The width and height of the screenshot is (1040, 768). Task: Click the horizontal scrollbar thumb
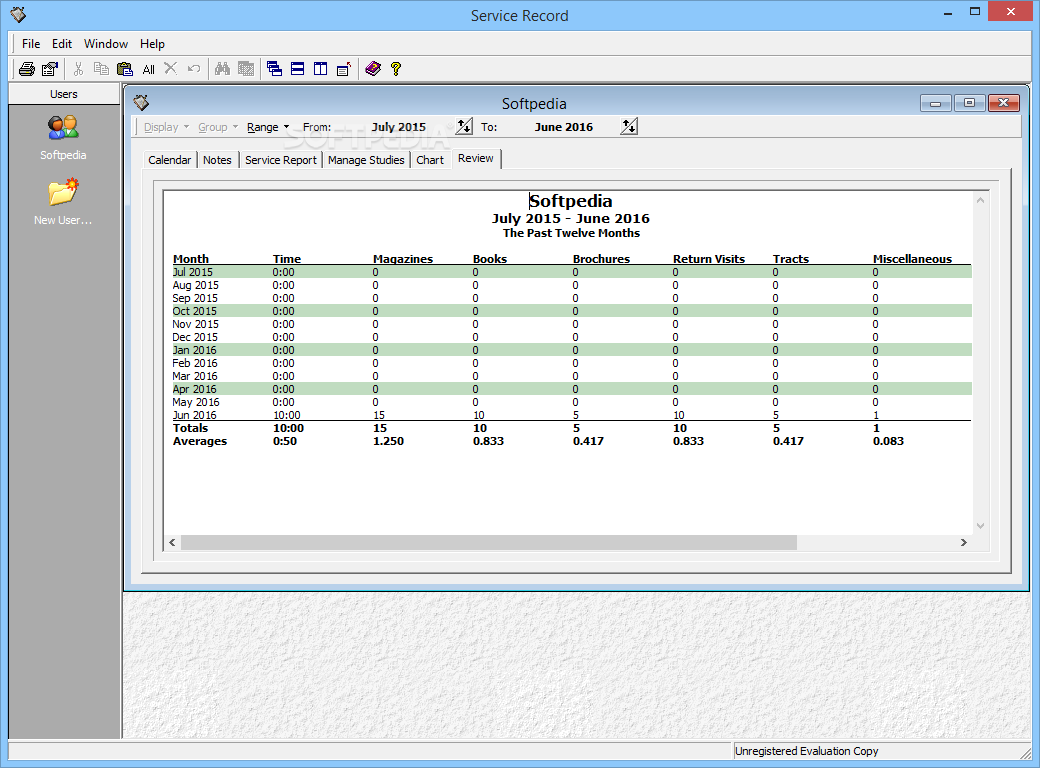pos(489,543)
